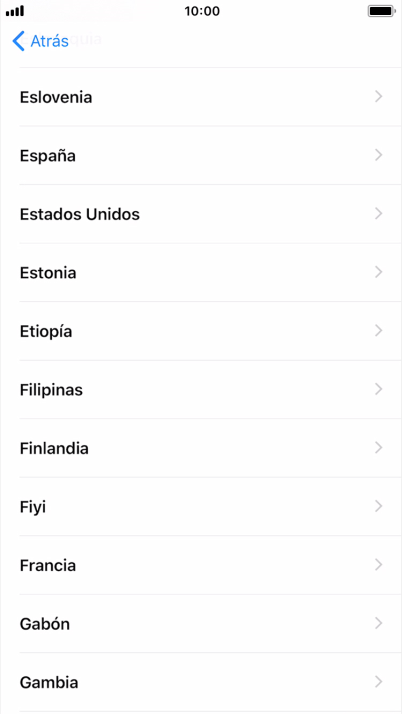
Task: Tap the blue back arrow icon
Action: (18, 41)
